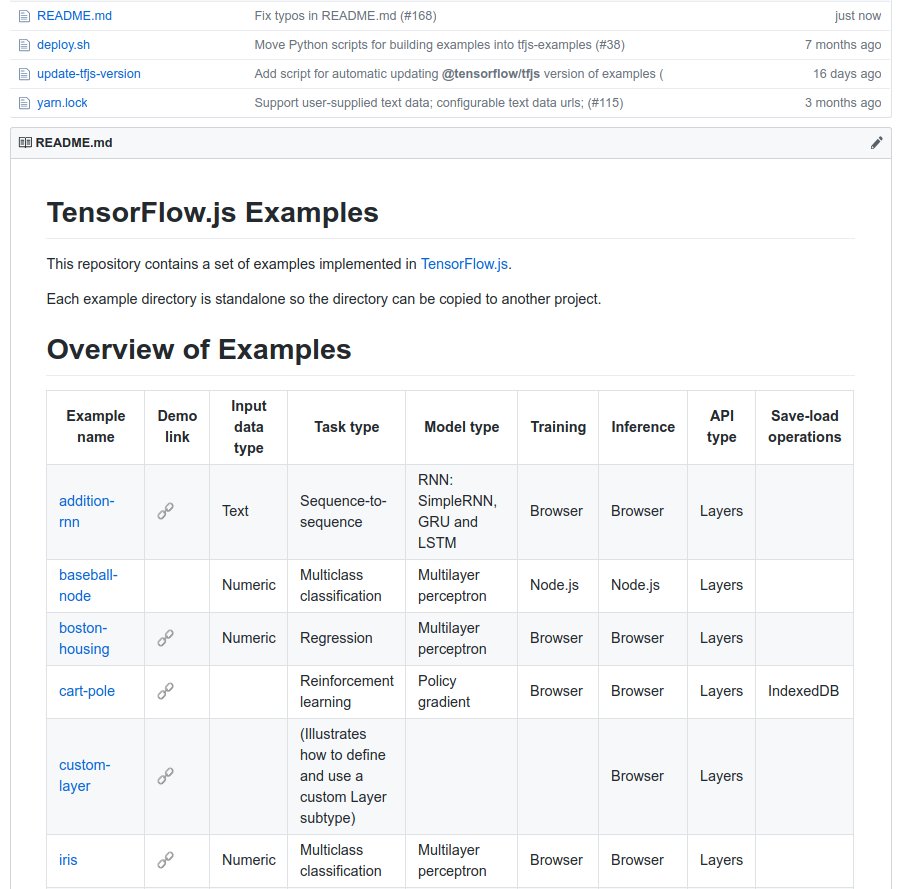Click the 'IndexedDB' cell in cart-pole row
Image resolution: width=903 pixels, height=889 pixels.
803,691
